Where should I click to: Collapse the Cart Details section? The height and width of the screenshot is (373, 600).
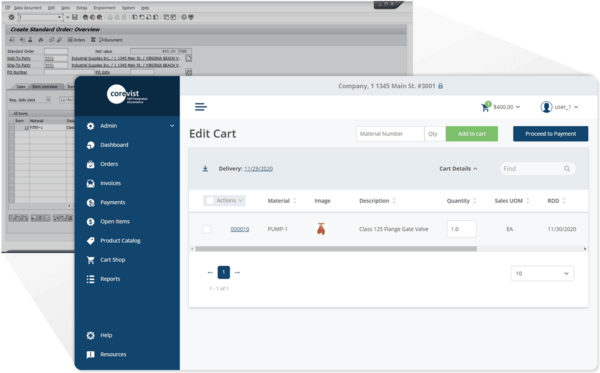click(458, 169)
